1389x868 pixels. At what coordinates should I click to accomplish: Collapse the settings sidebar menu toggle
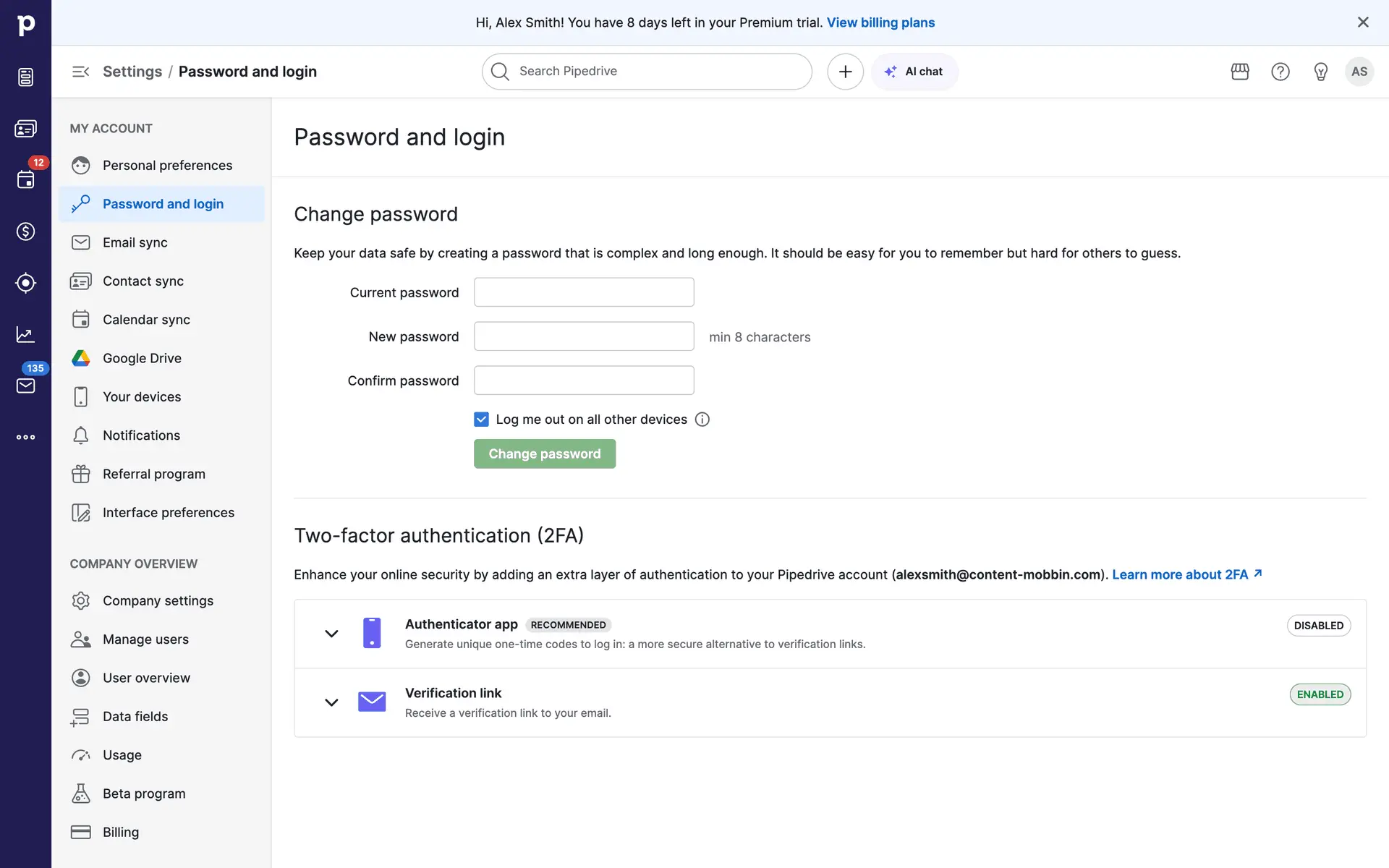tap(80, 72)
